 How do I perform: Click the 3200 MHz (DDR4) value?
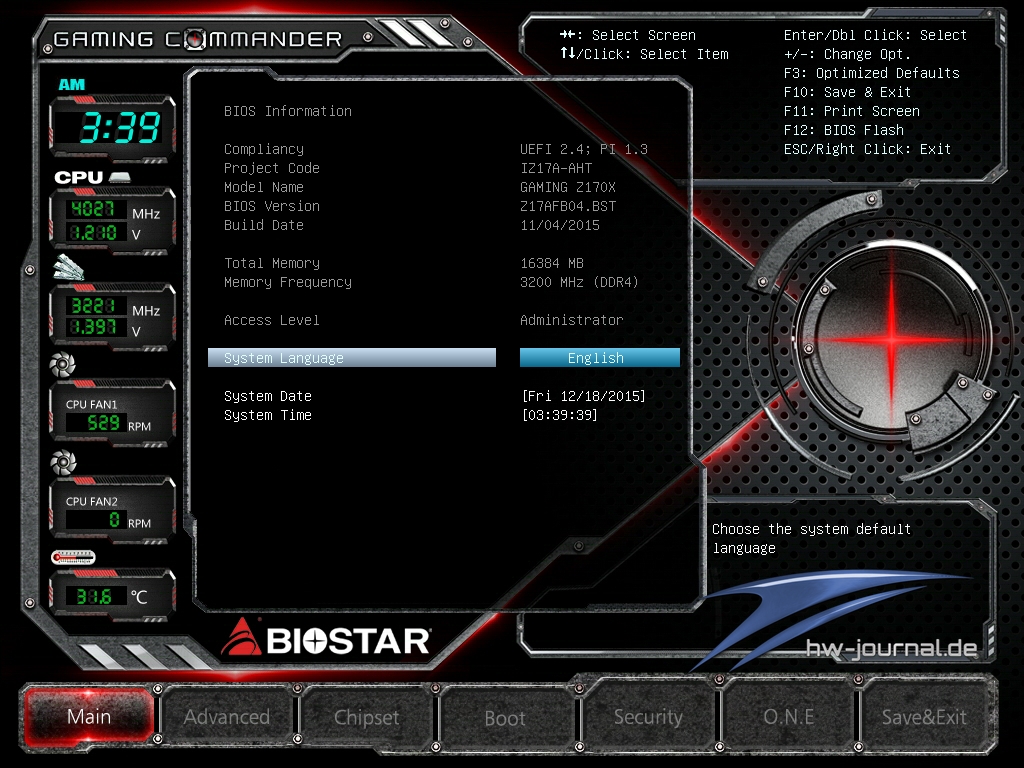pyautogui.click(x=579, y=281)
